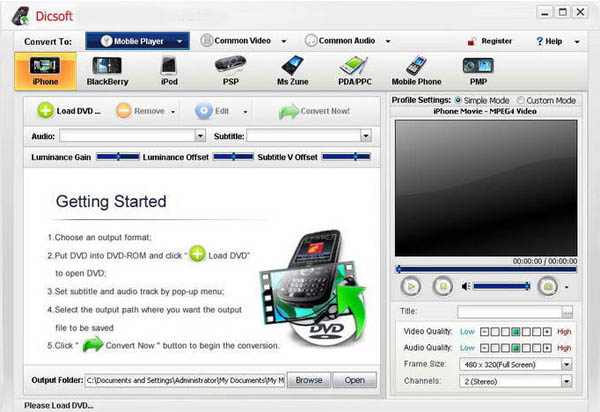Image resolution: width=600 pixels, height=412 pixels.
Task: Enable Simple Mode profile setting
Action: click(x=459, y=101)
